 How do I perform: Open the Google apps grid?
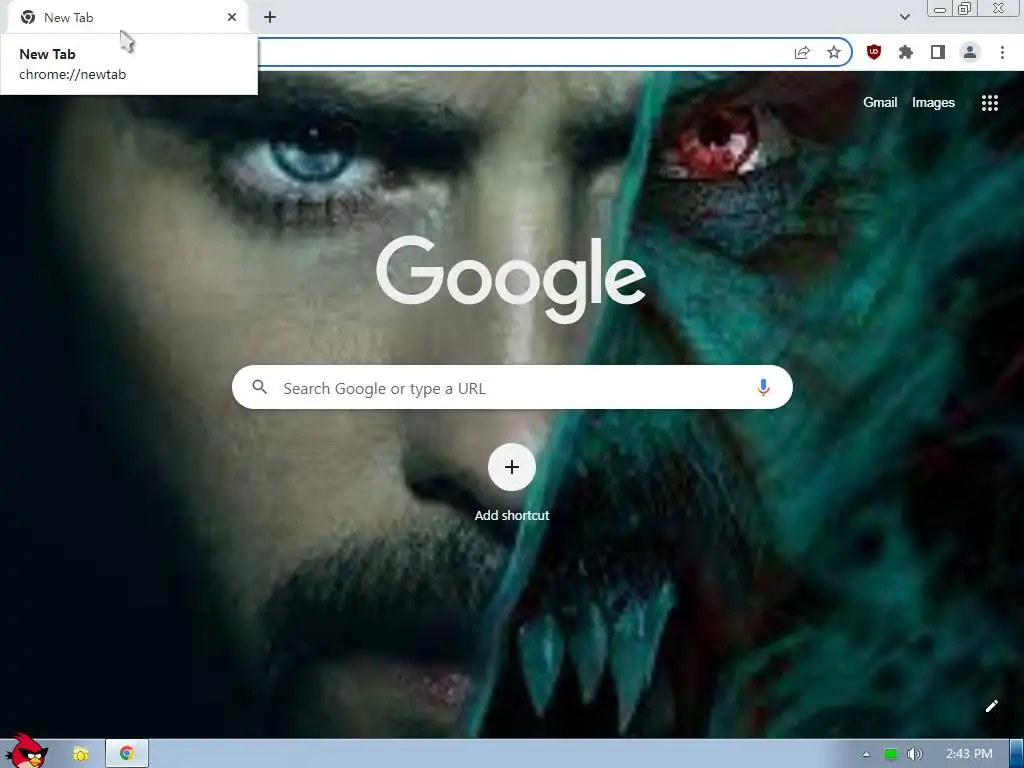[x=990, y=103]
